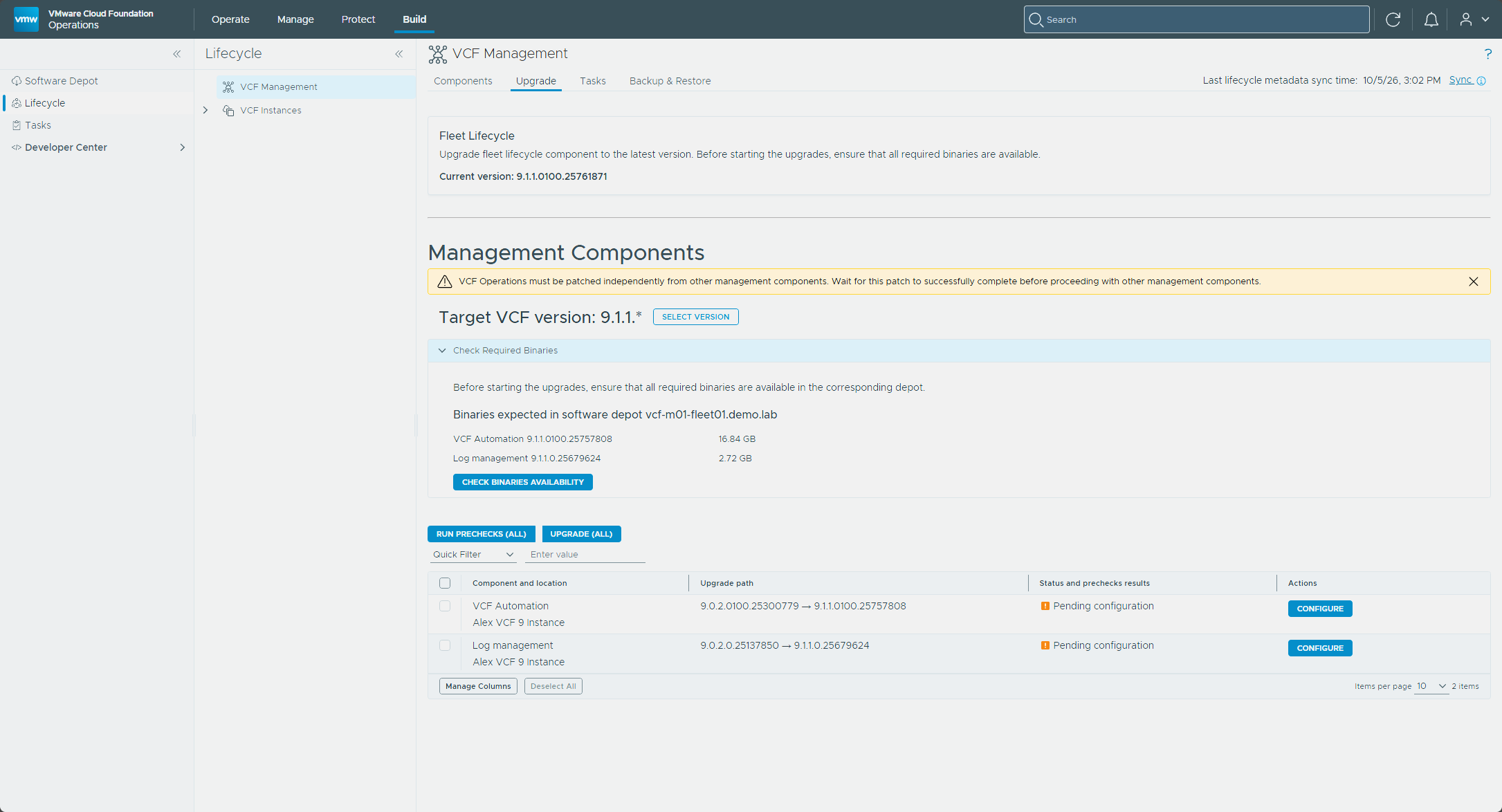
Task: Click the Software Depot icon
Action: tap(17, 81)
